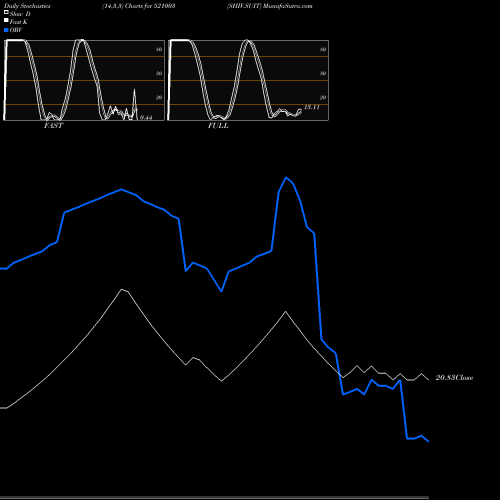Click the FULL stochastic chart thumbnail
Viewport: 500px width, 500px height.
(x=248, y=80)
